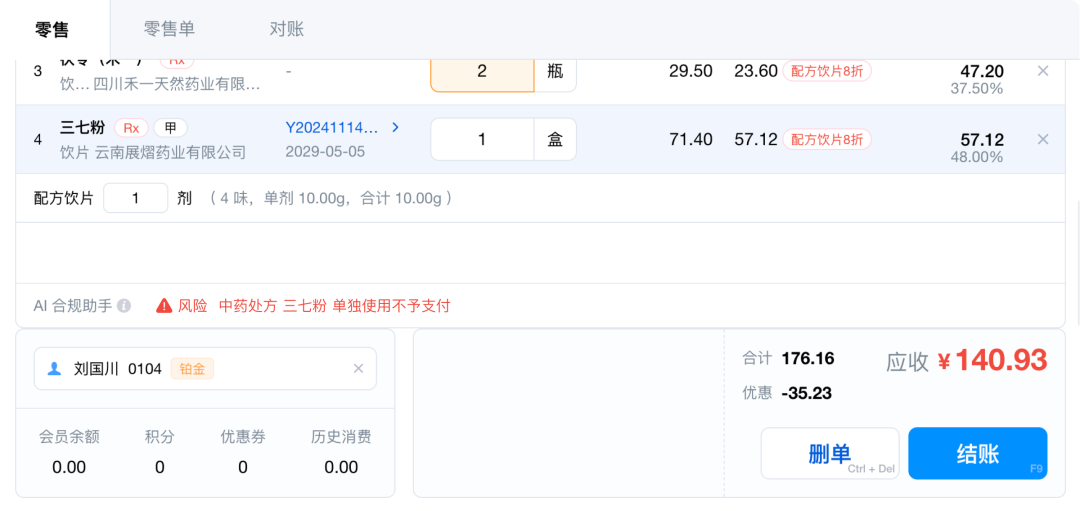Image resolution: width=1080 pixels, height=511 pixels.
Task: Open the 瓶 unit selector in row 3
Action: [555, 71]
